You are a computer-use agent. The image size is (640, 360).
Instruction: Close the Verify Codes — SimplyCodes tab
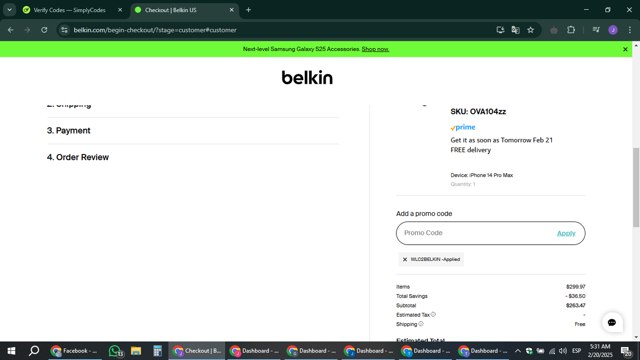point(120,10)
